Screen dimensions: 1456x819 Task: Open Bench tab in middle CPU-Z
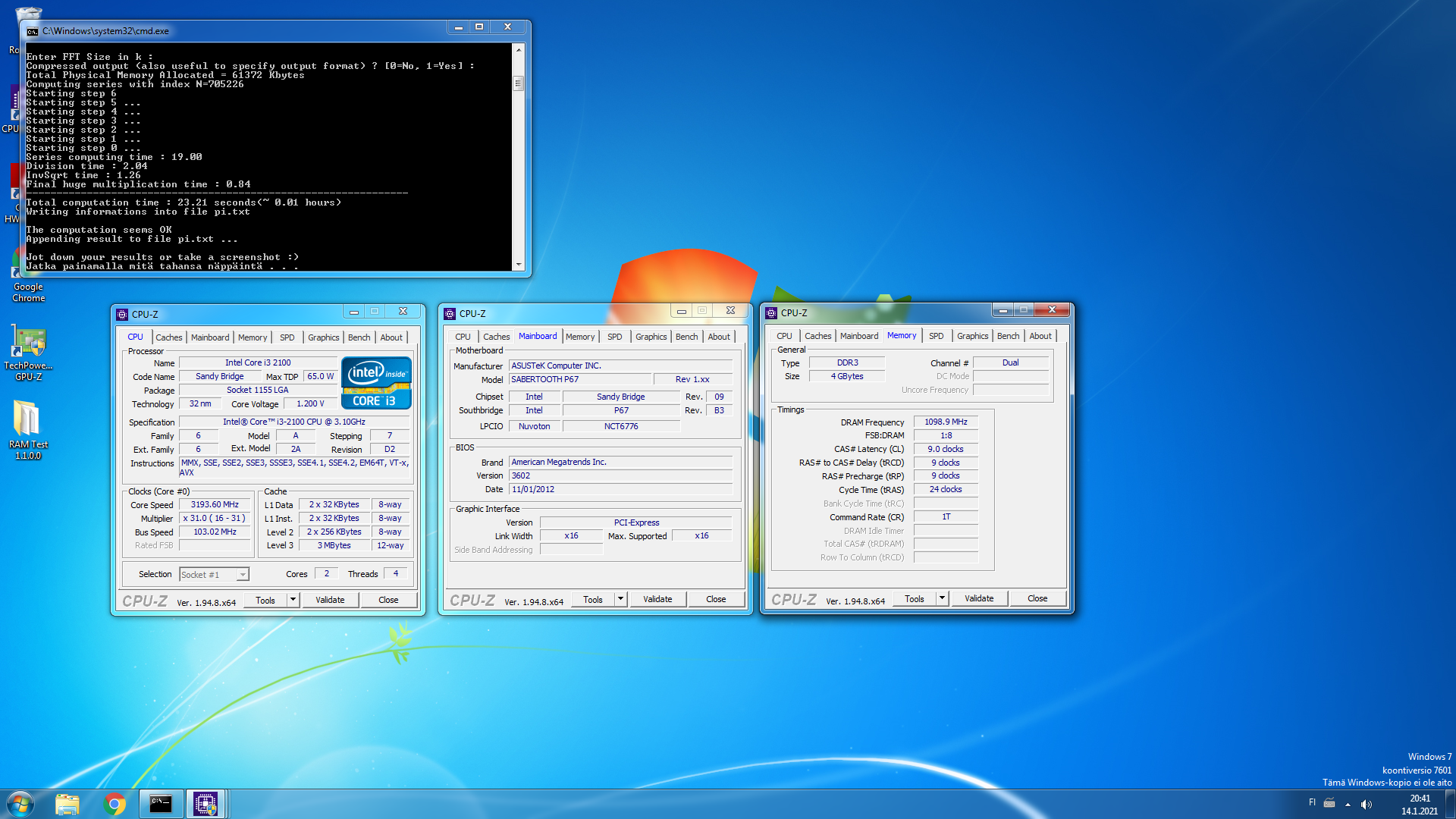[687, 337]
